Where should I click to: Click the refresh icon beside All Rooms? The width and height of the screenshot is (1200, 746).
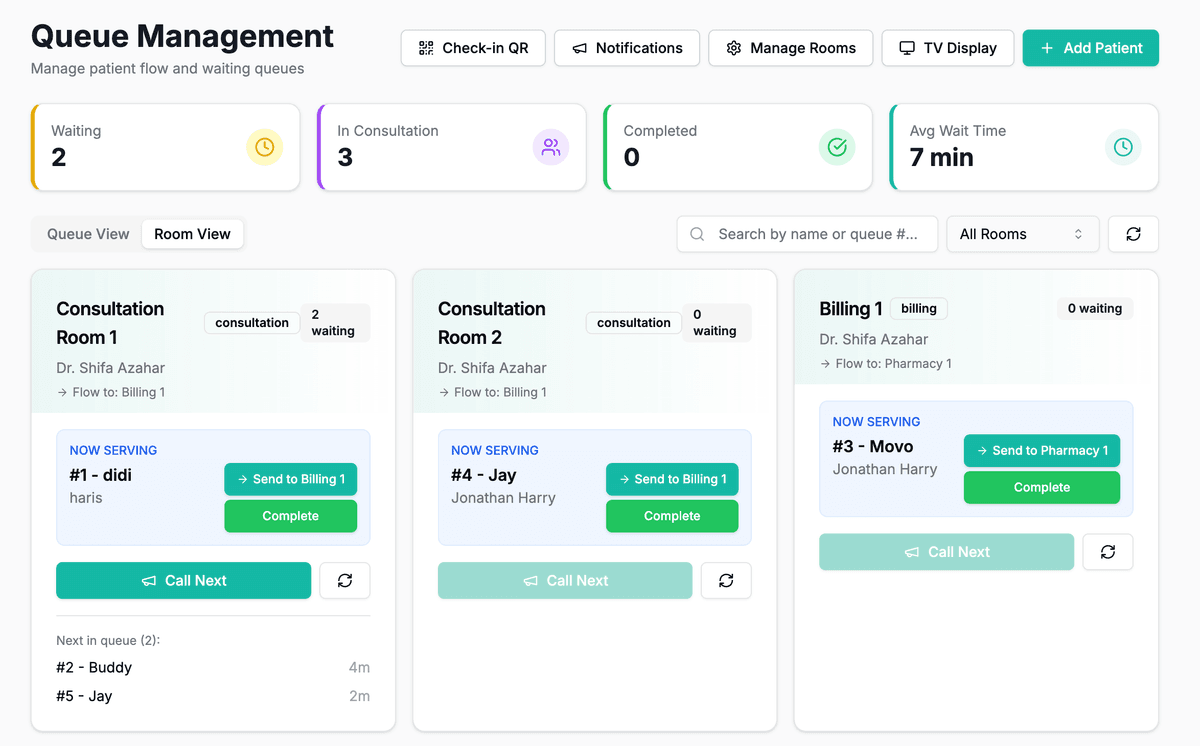click(1133, 234)
